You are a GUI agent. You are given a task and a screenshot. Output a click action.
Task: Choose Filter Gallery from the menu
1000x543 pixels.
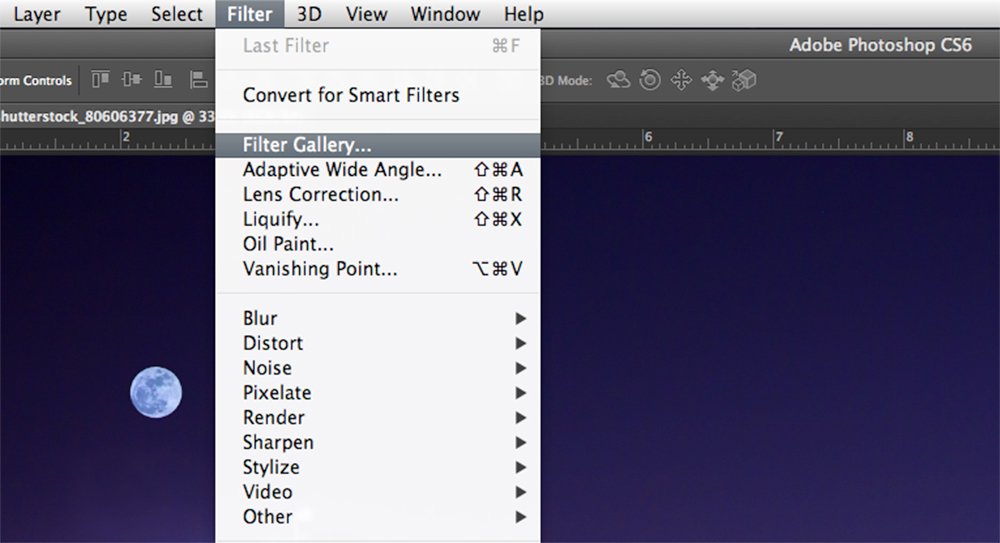pos(307,145)
